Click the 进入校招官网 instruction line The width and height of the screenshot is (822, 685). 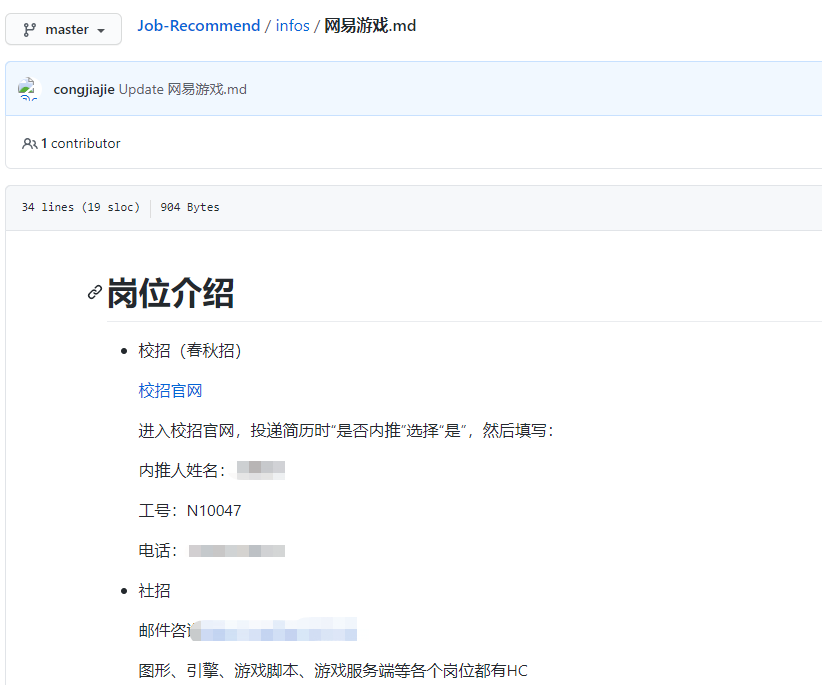tap(347, 431)
